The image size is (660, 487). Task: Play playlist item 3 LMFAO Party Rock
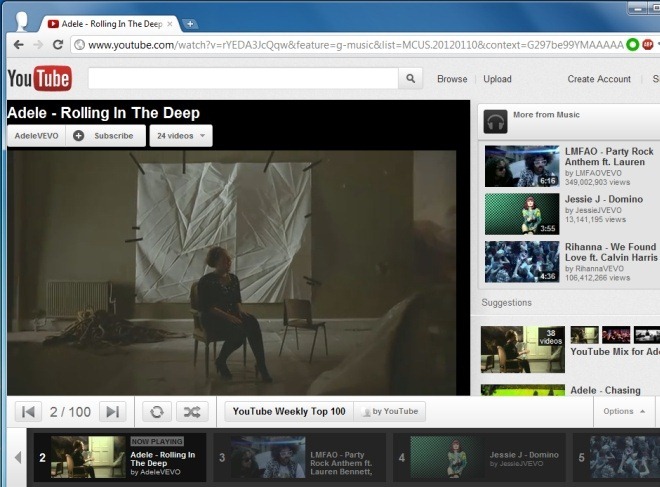coord(299,458)
